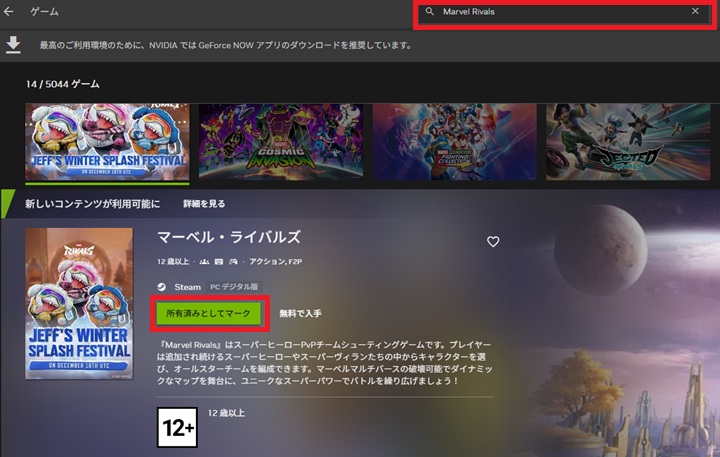
Task: Click the 無料で入手 link
Action: 301,314
